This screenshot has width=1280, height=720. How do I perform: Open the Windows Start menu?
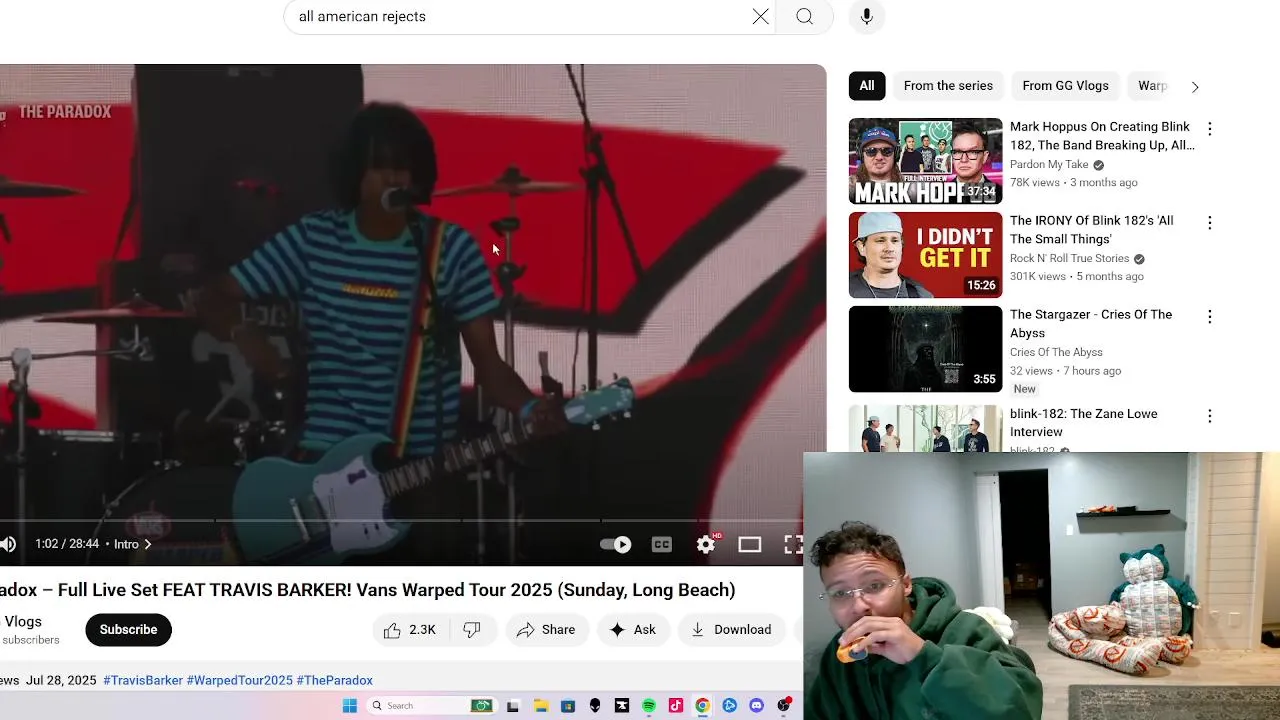(350, 706)
